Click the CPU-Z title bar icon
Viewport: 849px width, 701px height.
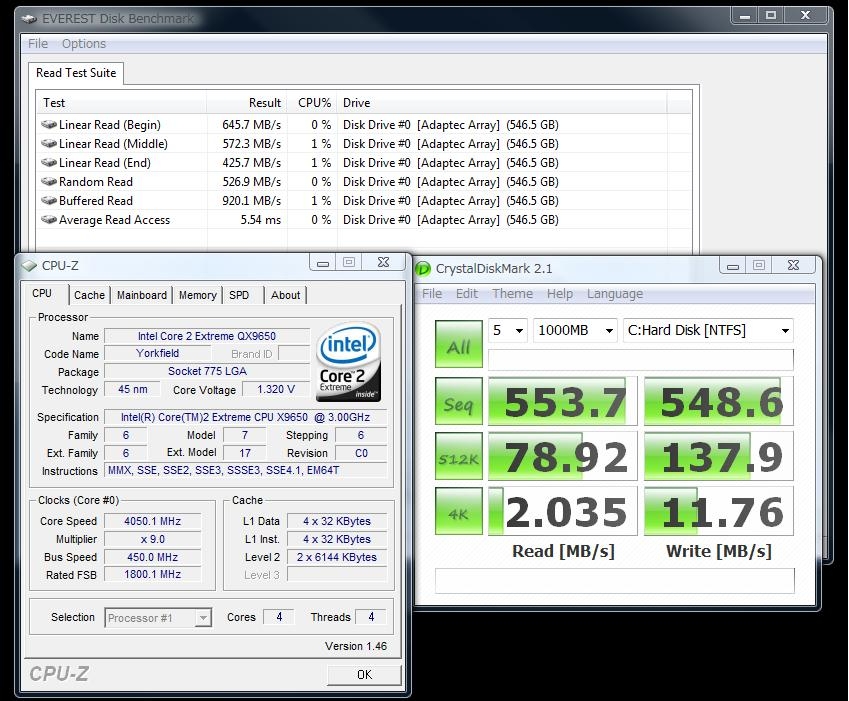[x=28, y=265]
